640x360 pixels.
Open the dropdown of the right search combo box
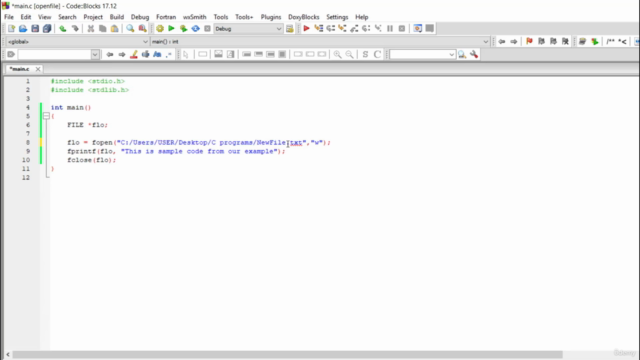(x=451, y=55)
